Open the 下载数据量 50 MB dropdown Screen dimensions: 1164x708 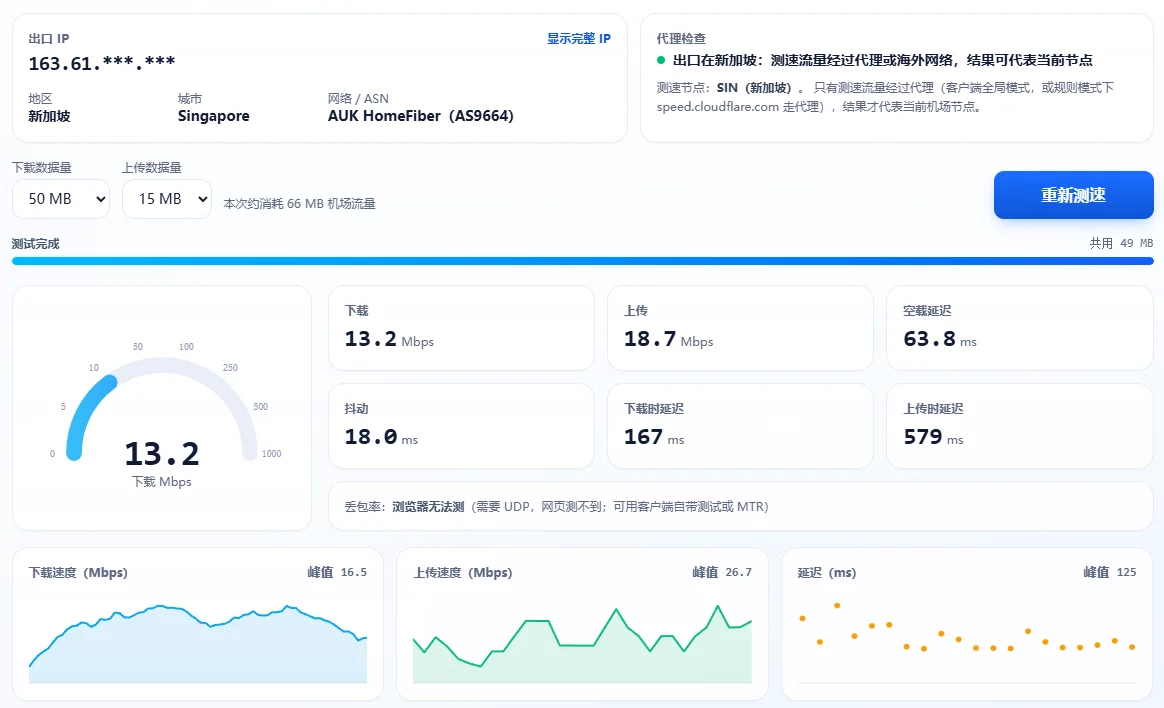coord(61,199)
